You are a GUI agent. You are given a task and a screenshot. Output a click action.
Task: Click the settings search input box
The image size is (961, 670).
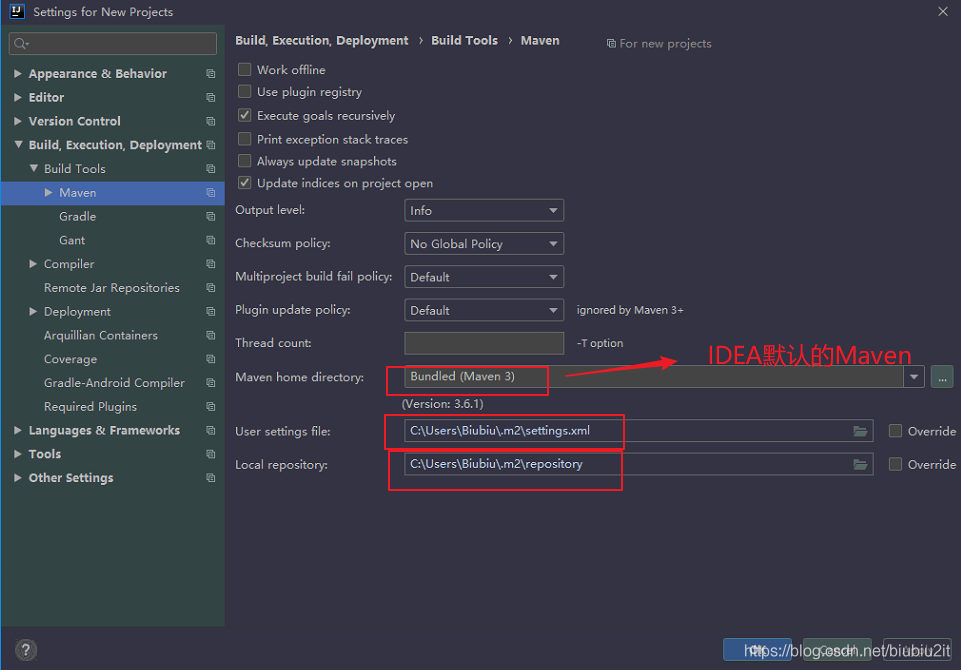113,44
